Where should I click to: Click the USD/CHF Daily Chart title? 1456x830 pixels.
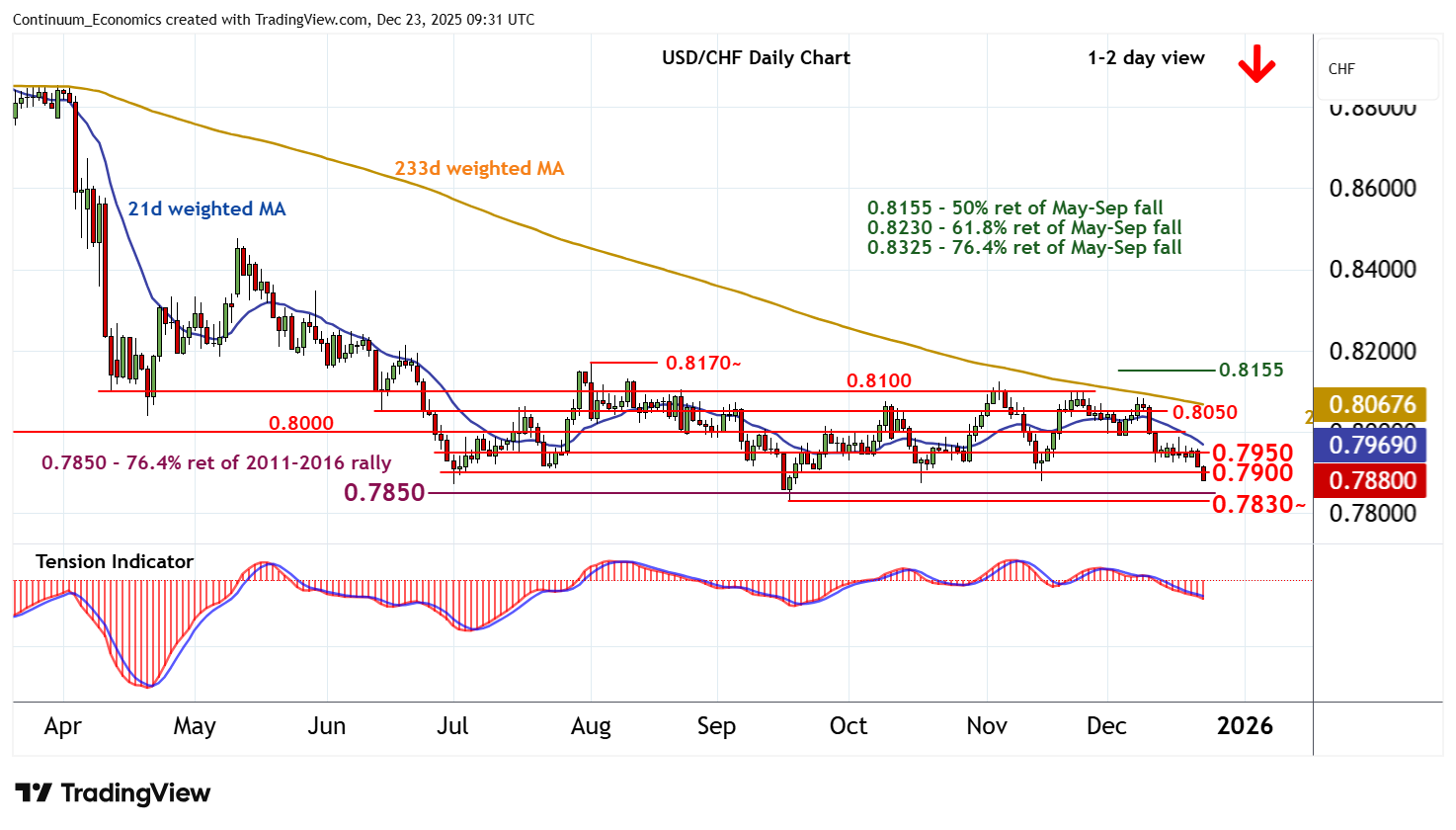pos(756,58)
